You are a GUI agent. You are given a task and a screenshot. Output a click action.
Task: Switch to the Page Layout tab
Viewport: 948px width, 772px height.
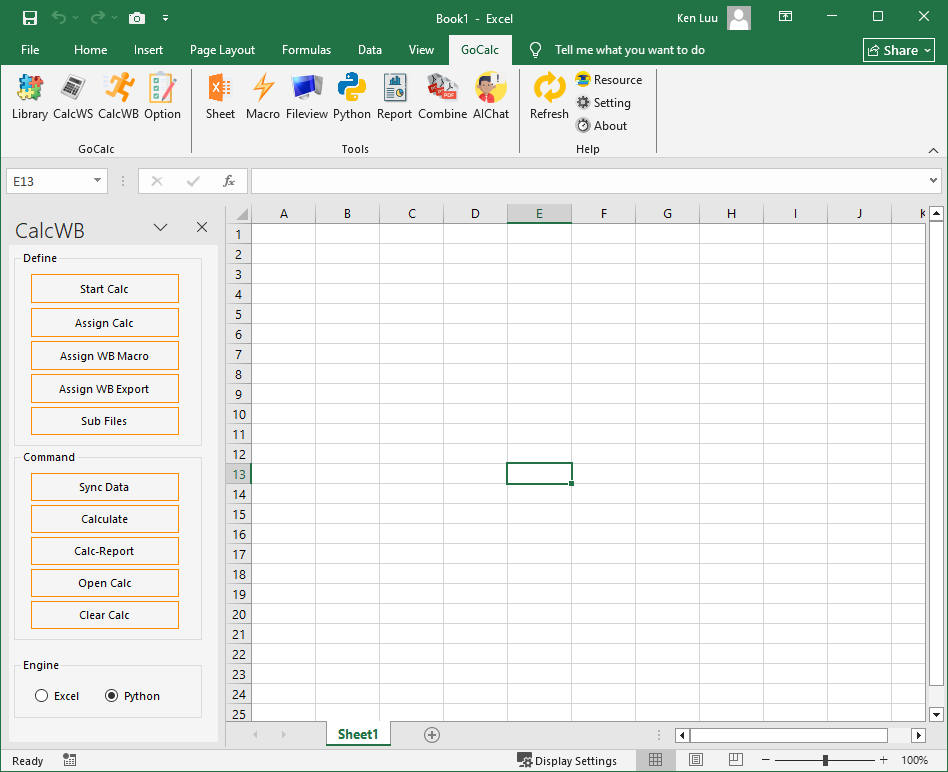click(222, 50)
